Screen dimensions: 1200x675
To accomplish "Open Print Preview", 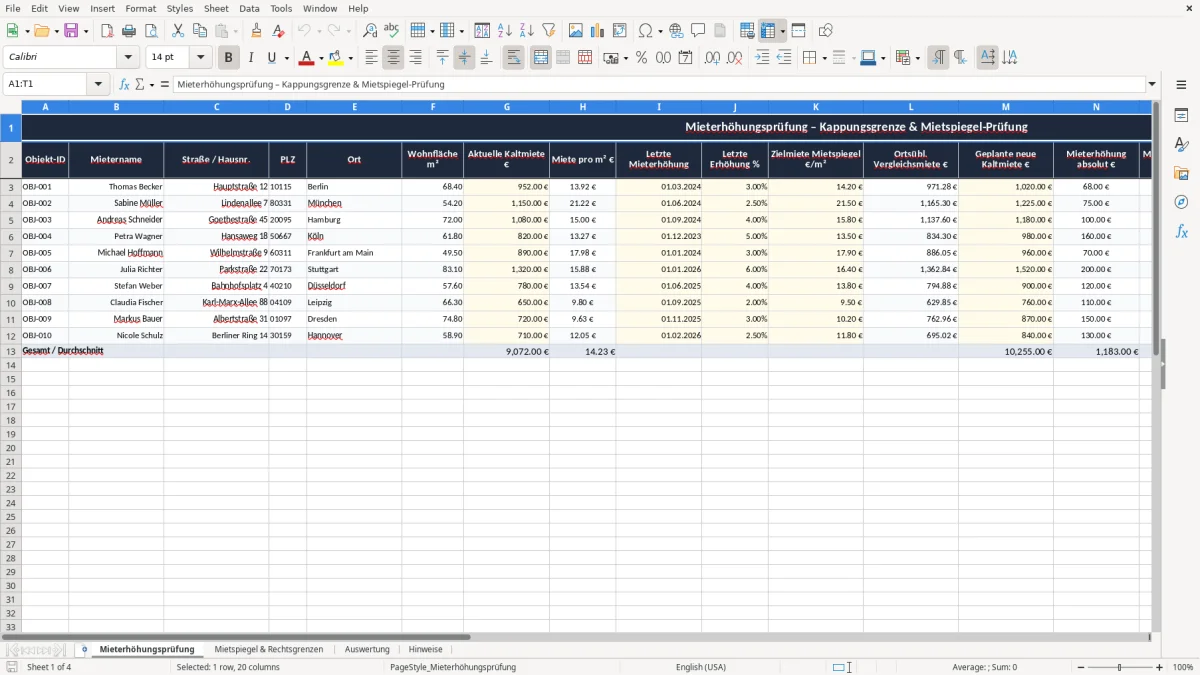I will click(151, 31).
